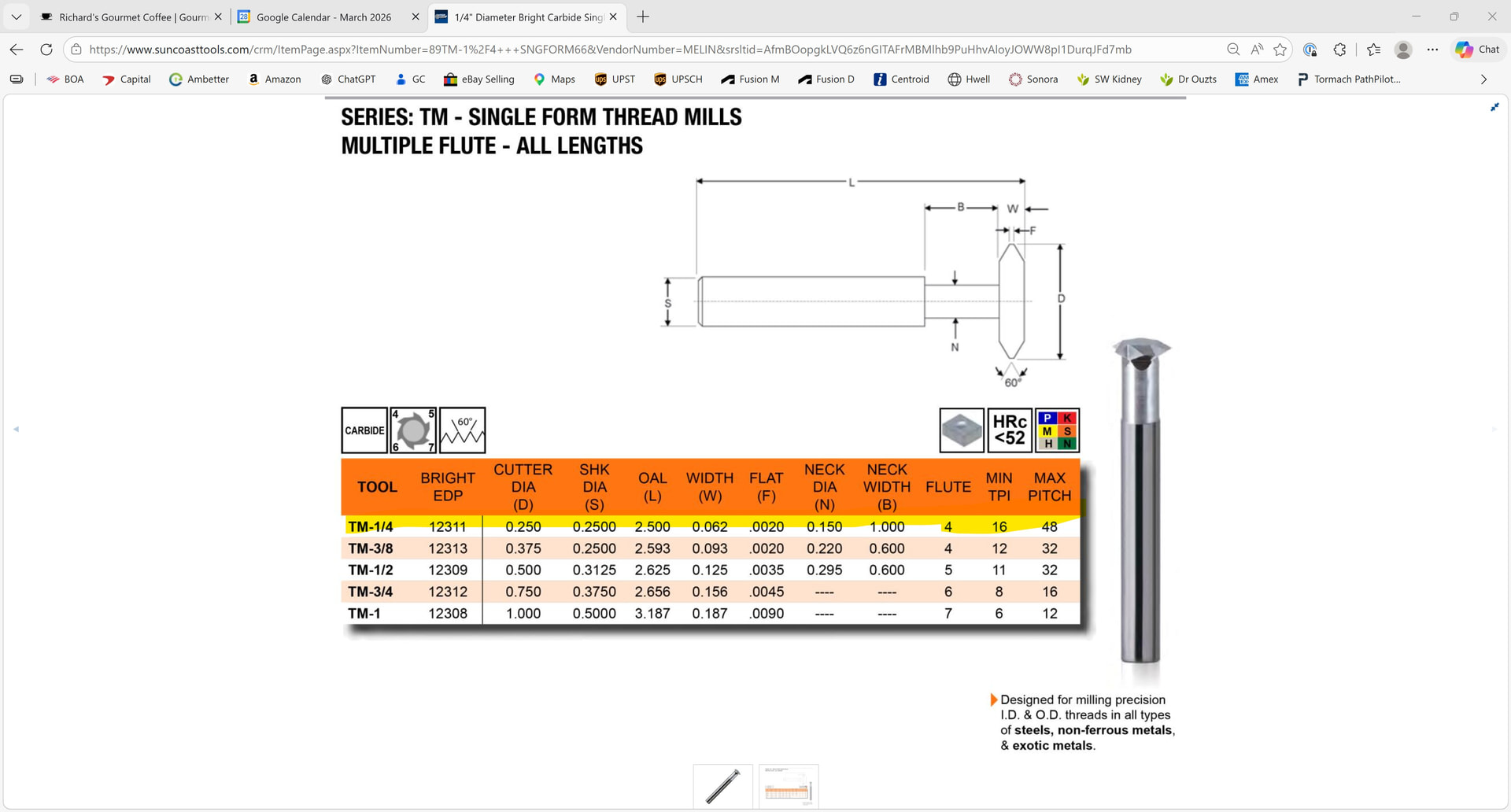Expand the bookmarks overflow chevron
The width and height of the screenshot is (1511, 812).
[x=1483, y=79]
